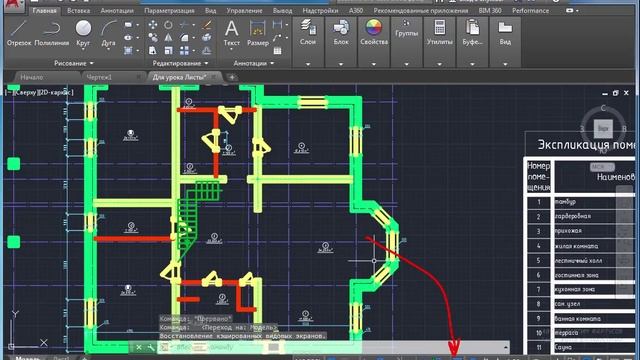This screenshot has width=640, height=360.
Task: Activate the Mirror tool in Редактирование
Action: [168, 38]
